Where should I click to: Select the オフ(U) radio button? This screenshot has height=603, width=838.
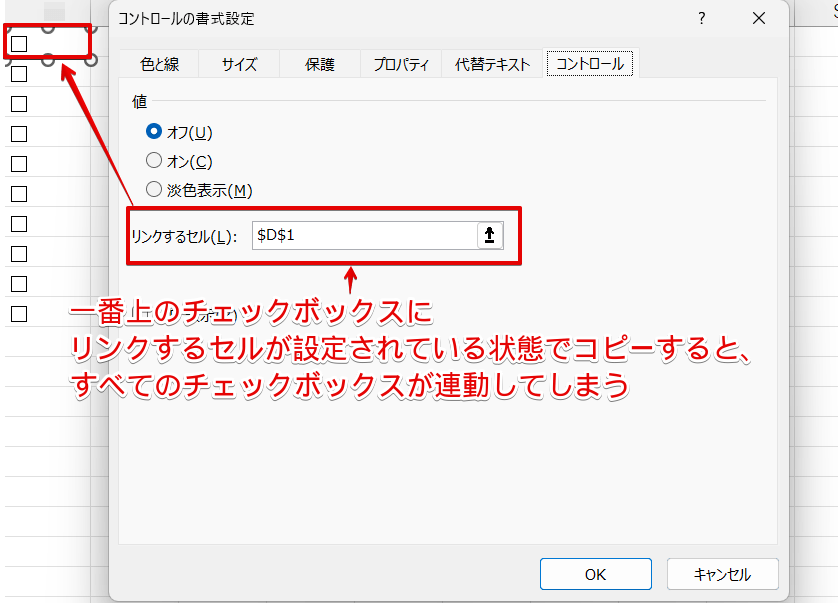click(x=154, y=132)
